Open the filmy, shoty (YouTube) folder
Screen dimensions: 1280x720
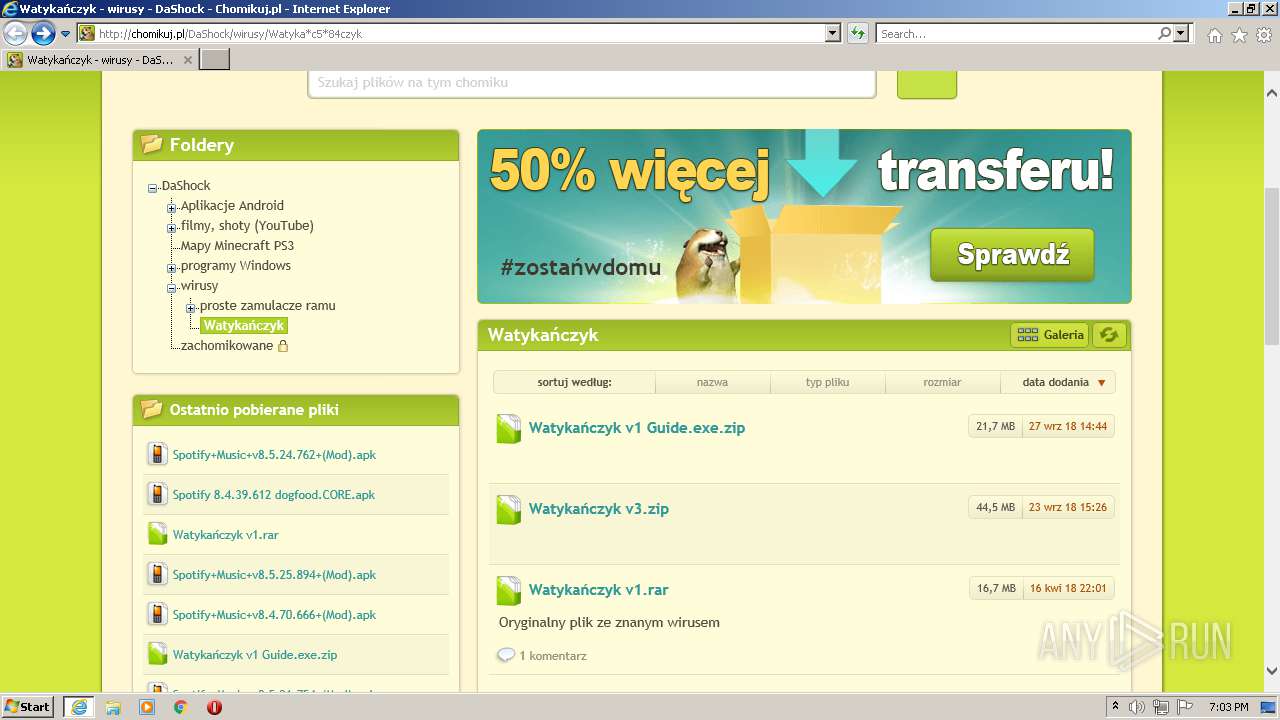247,225
